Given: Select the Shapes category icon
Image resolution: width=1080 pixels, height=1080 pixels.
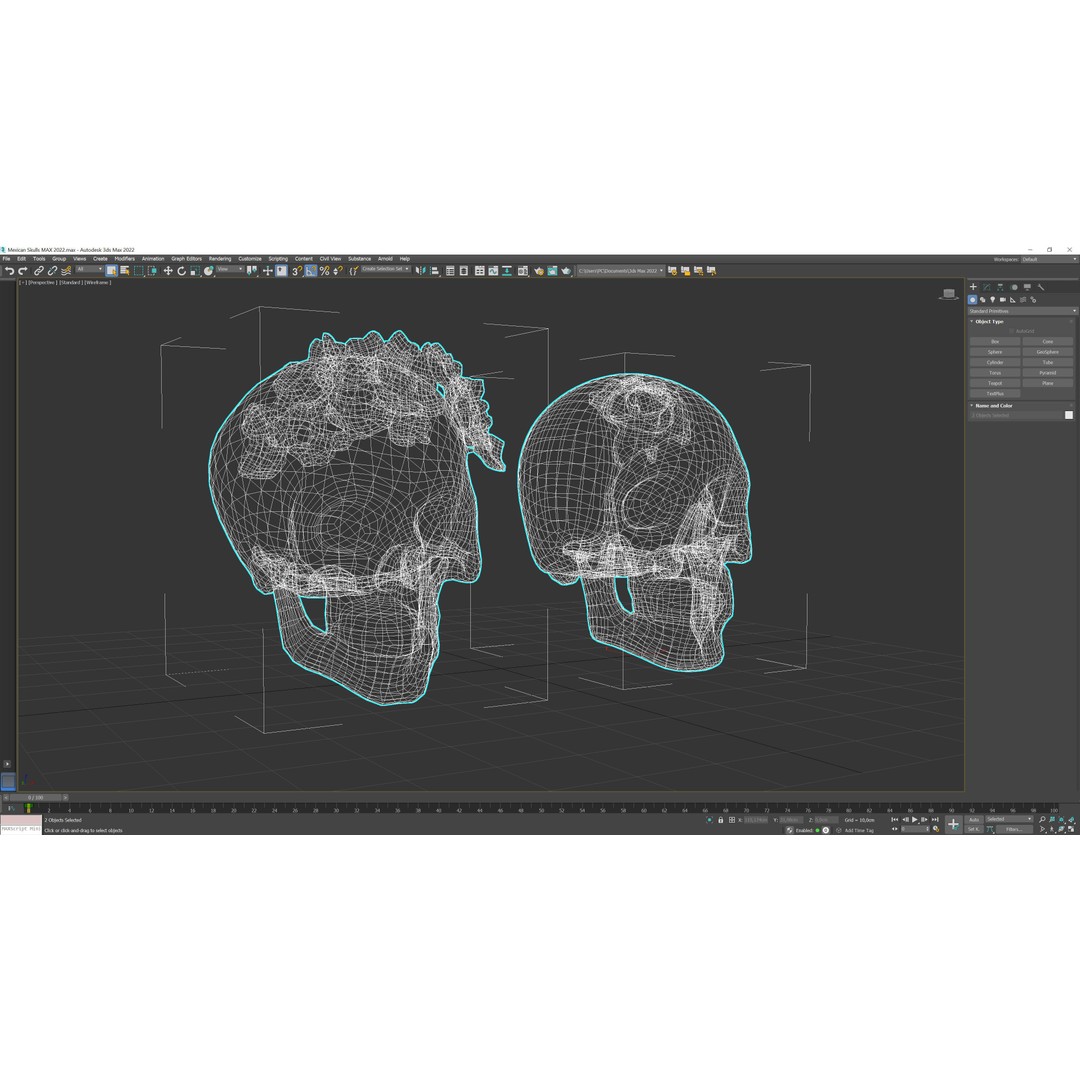Looking at the screenshot, I should pyautogui.click(x=983, y=300).
